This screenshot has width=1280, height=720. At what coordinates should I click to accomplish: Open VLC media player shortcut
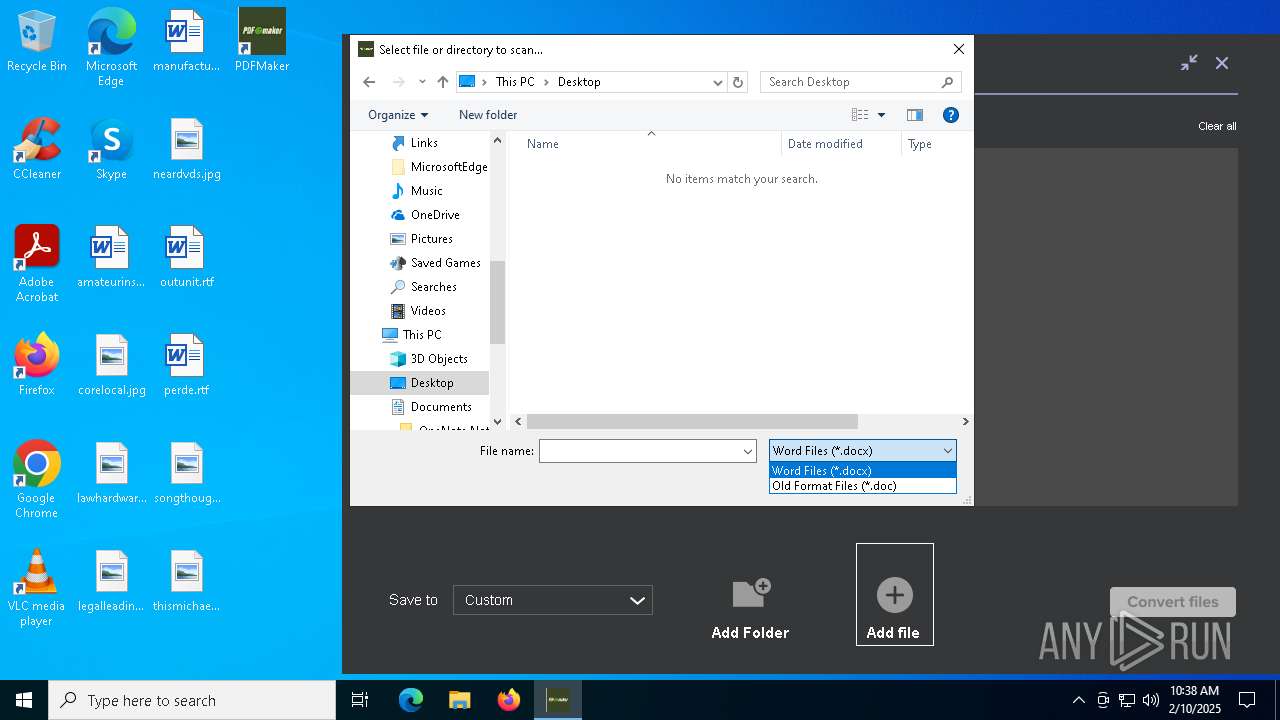(37, 588)
